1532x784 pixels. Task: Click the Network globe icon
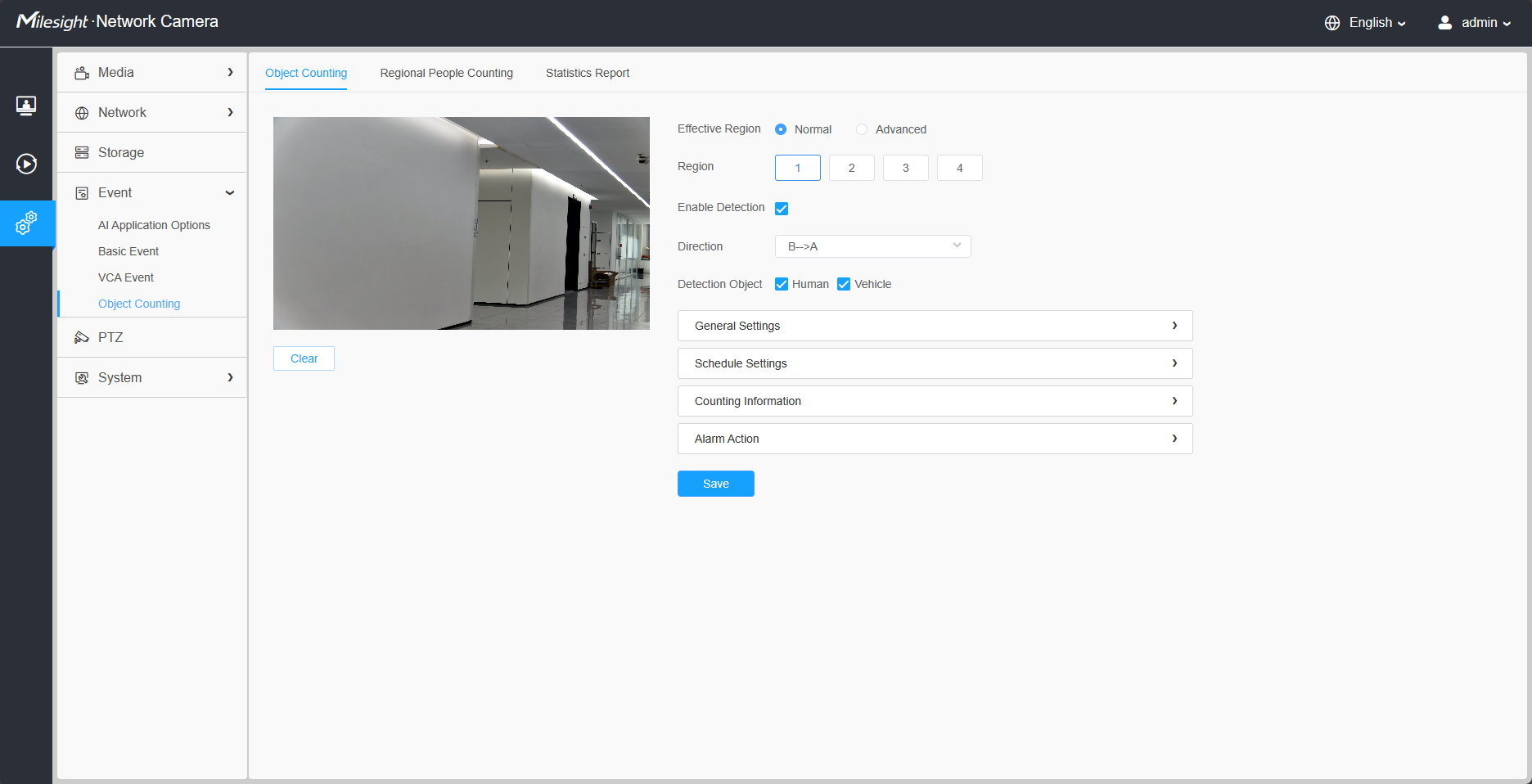click(82, 113)
